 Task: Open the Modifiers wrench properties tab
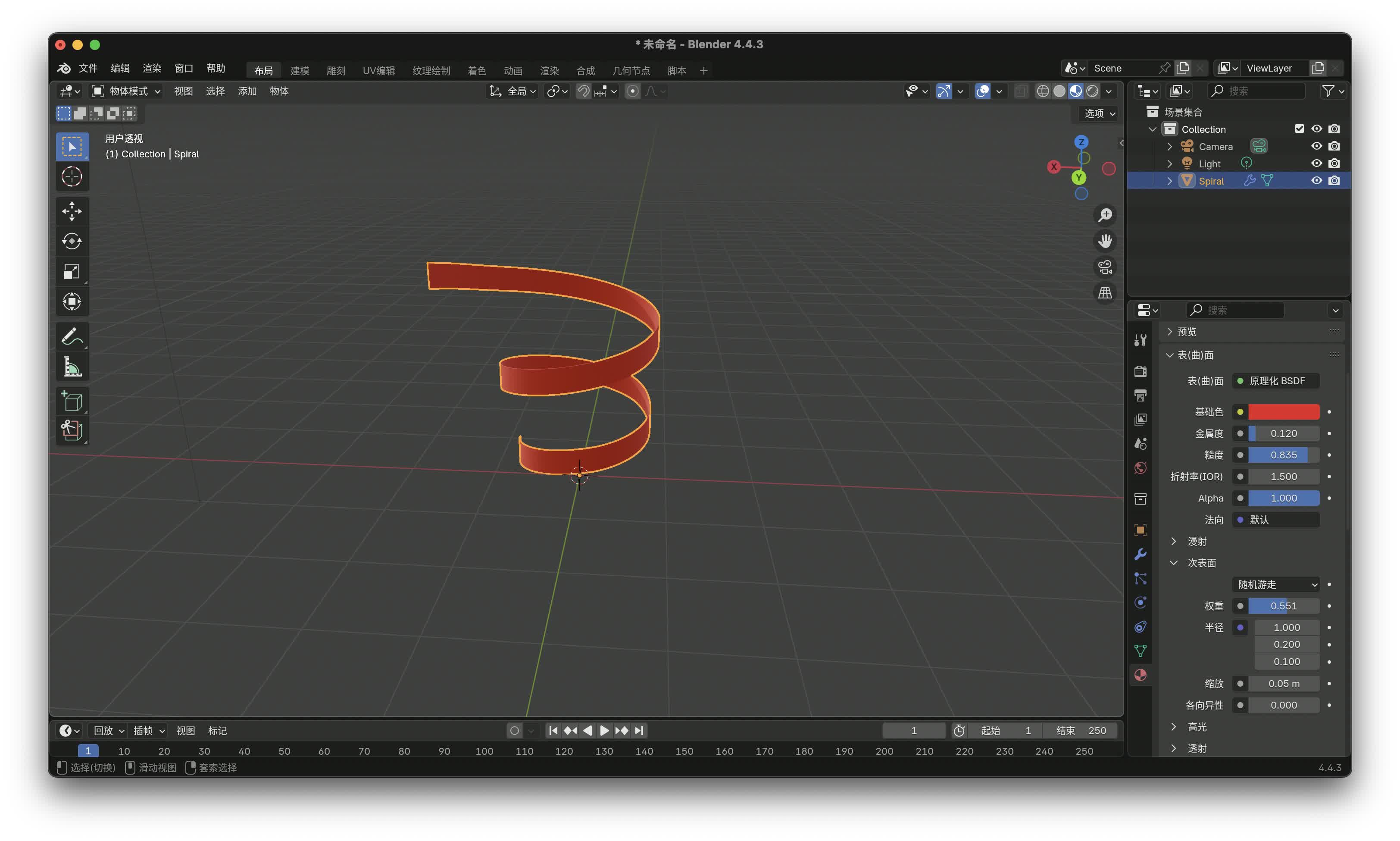click(x=1140, y=554)
